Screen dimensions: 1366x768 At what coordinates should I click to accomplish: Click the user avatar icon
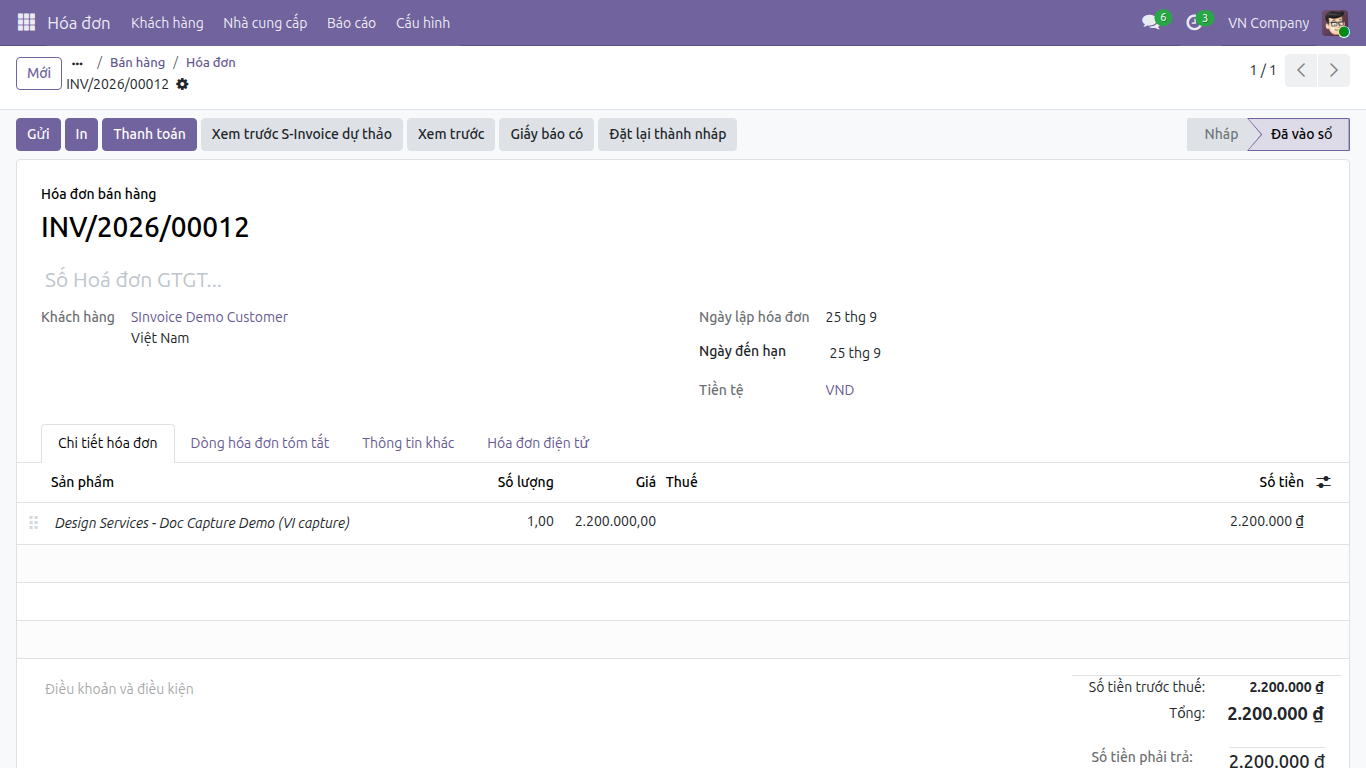(x=1335, y=22)
